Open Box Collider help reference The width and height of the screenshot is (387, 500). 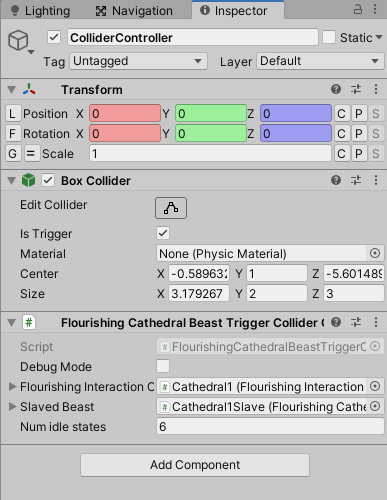click(x=336, y=180)
